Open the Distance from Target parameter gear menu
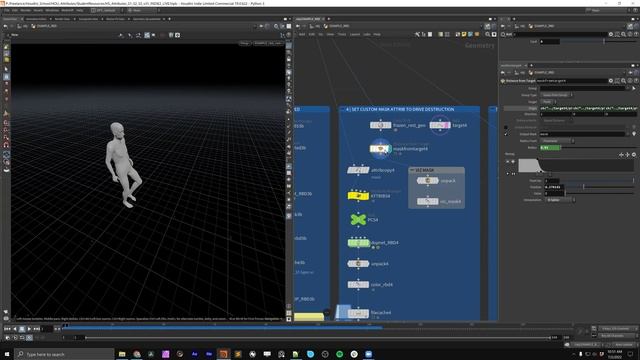Viewport: 640px width, 360px height. pos(611,81)
